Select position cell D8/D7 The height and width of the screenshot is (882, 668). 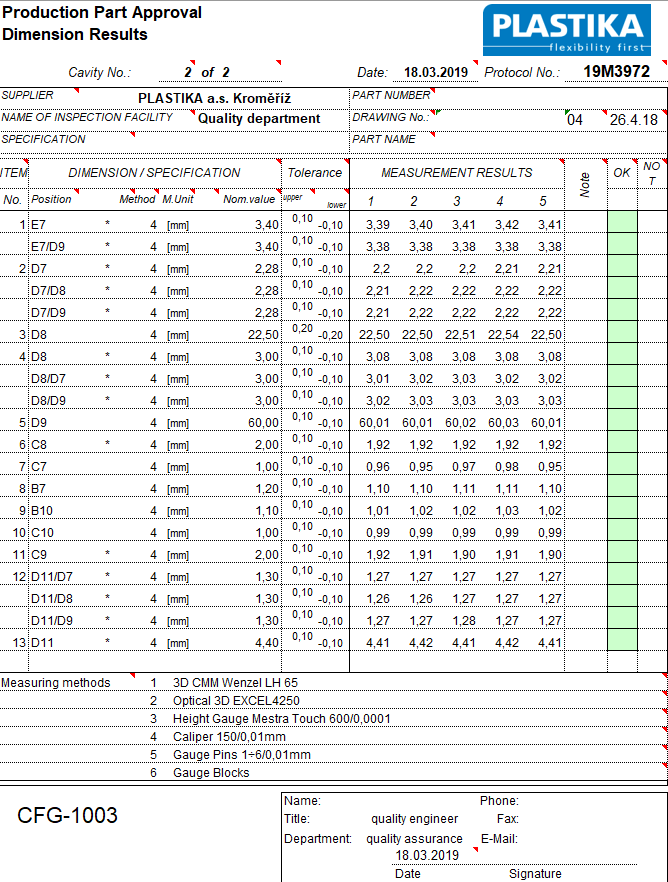tap(48, 379)
